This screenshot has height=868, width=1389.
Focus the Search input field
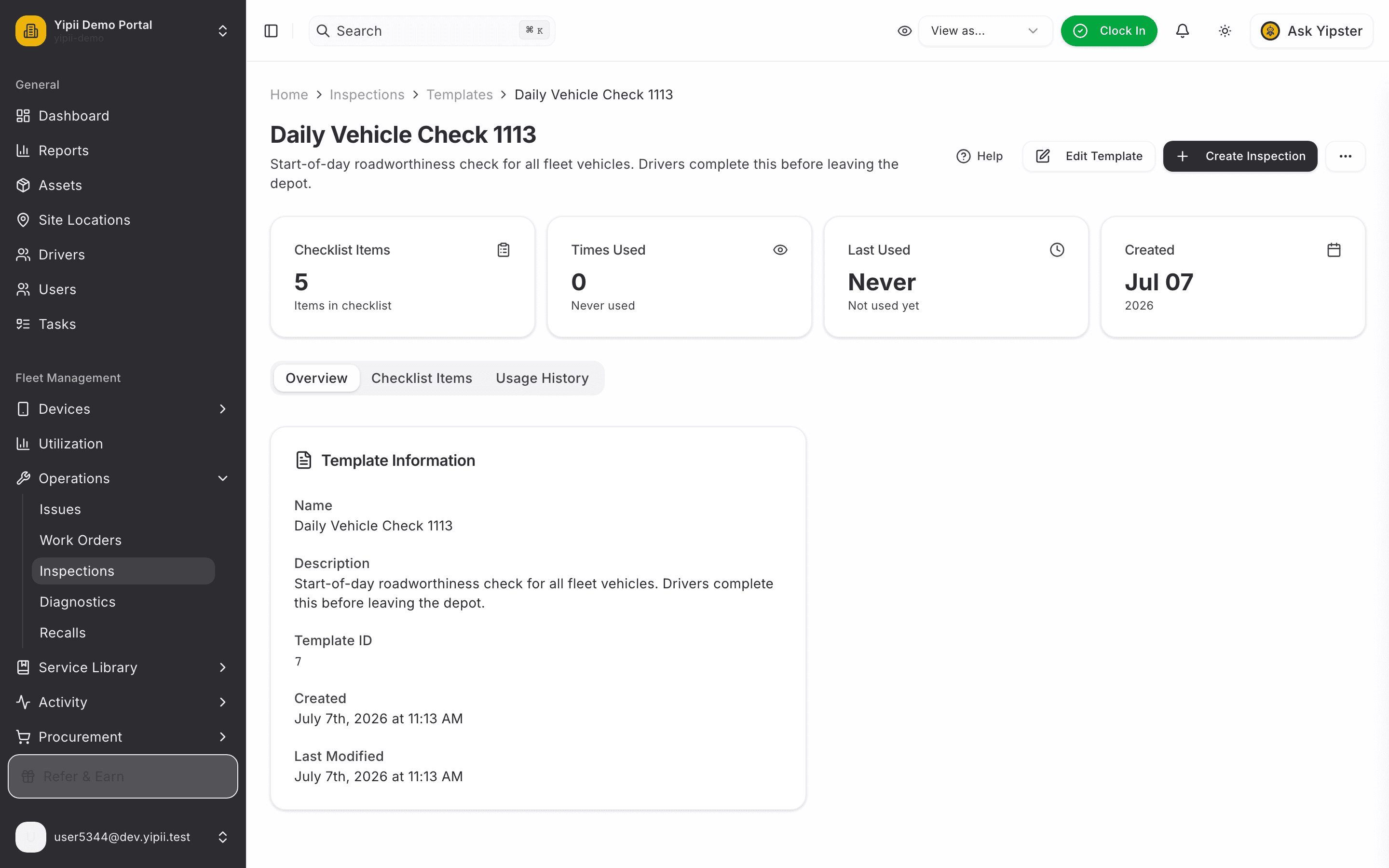432,31
